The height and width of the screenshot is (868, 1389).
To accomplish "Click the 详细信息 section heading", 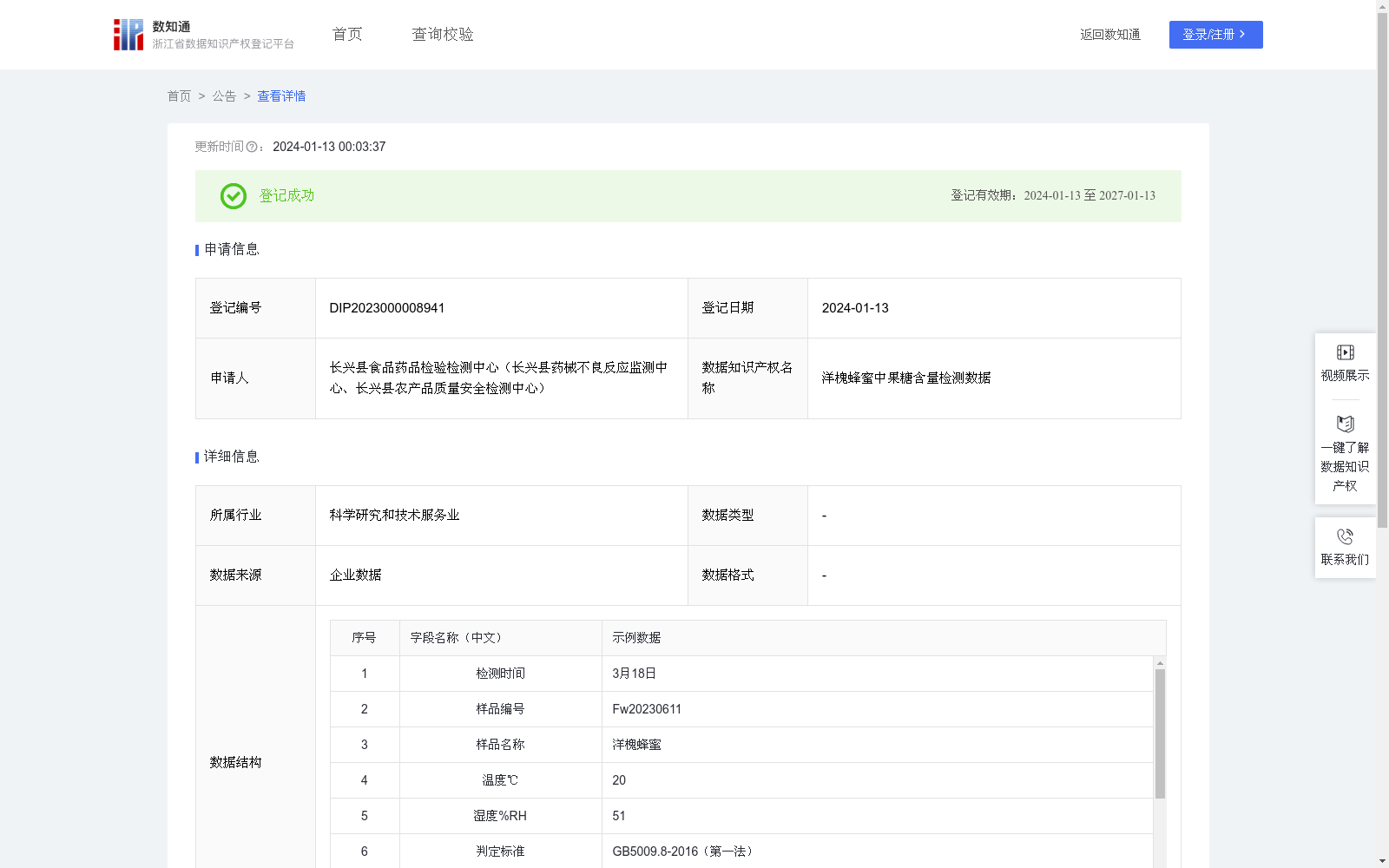I will [231, 457].
